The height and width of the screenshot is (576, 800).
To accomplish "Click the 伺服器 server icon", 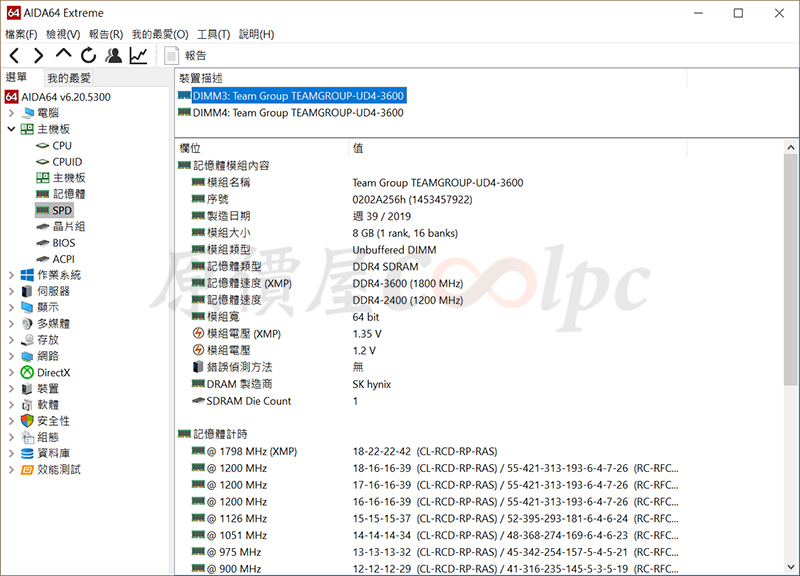I will (x=28, y=291).
